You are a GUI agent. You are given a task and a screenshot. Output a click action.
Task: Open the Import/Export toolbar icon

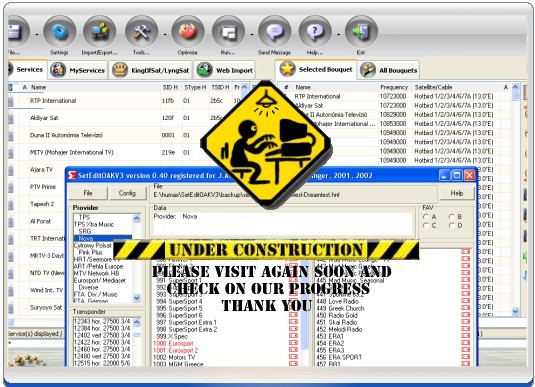[99, 32]
